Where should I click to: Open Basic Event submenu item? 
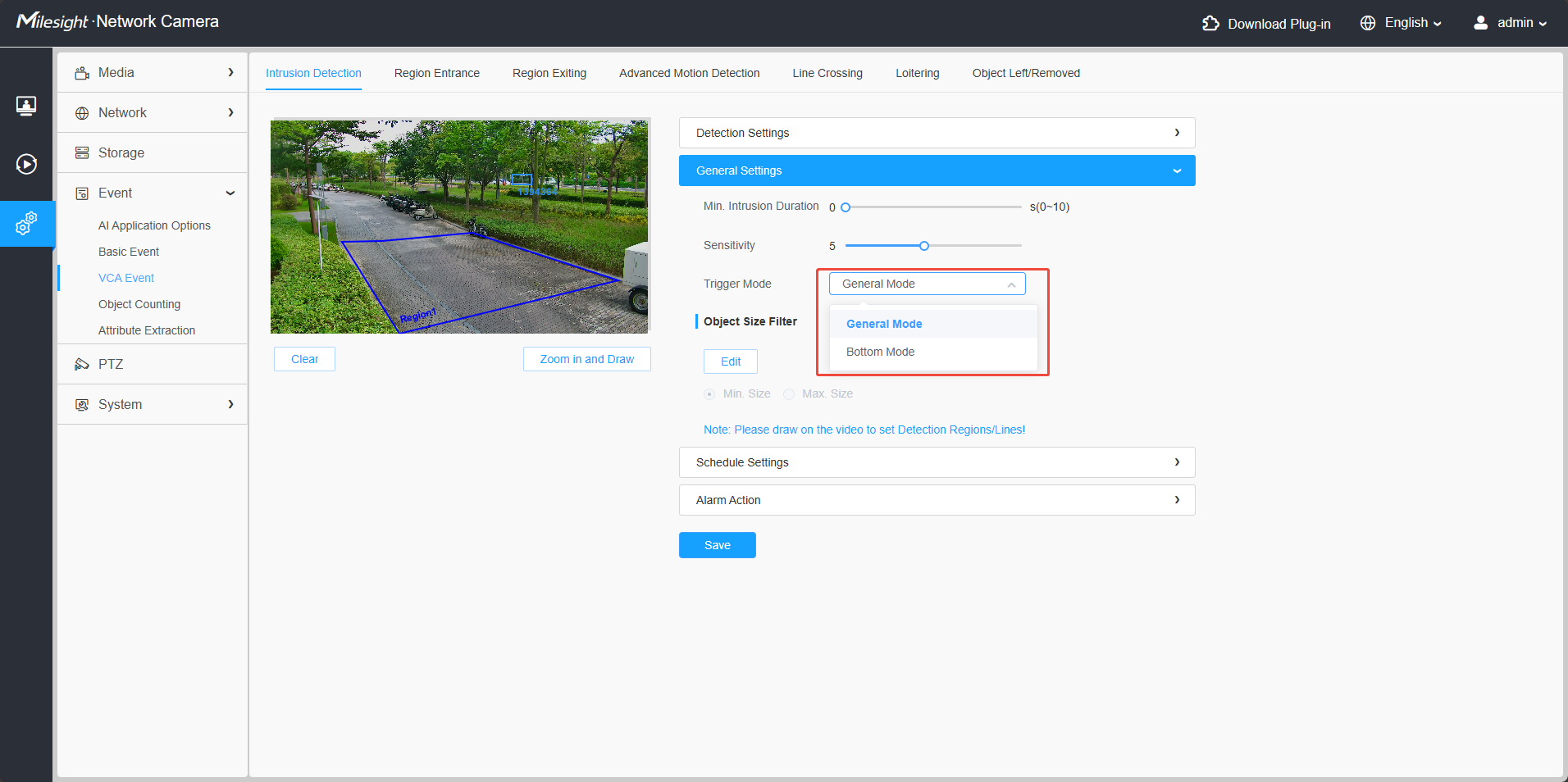129,252
